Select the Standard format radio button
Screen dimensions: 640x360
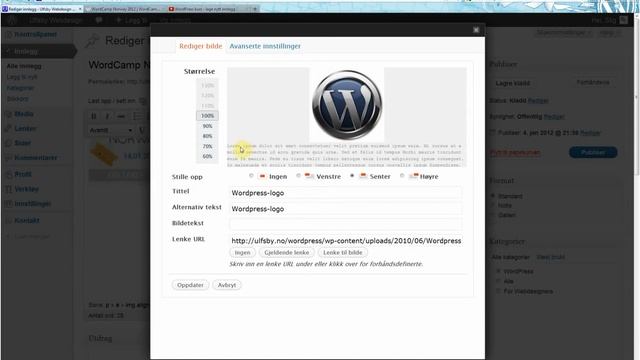click(493, 196)
